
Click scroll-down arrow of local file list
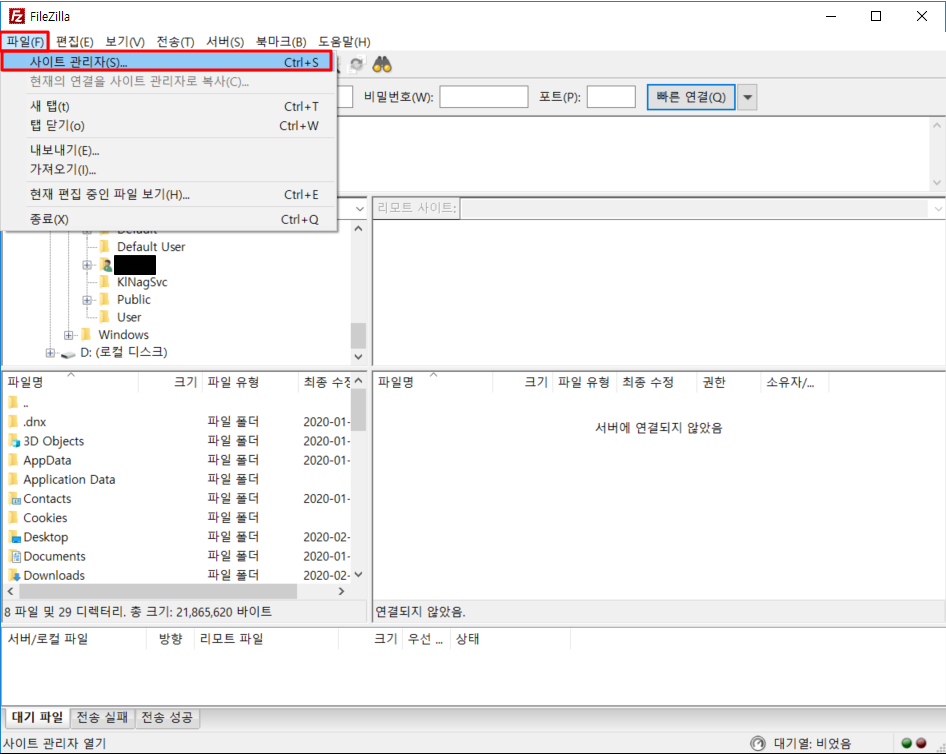358,575
